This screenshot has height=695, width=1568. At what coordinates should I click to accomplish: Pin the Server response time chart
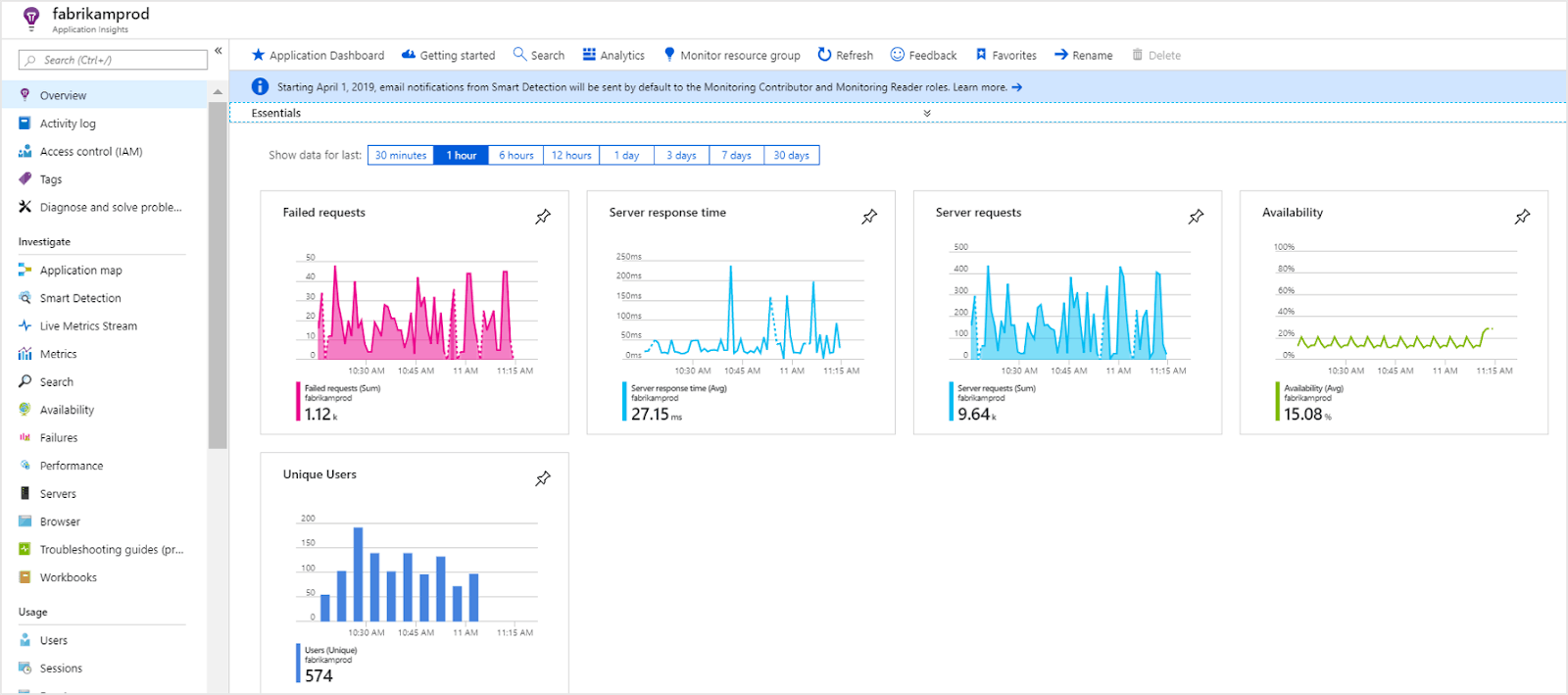click(869, 217)
